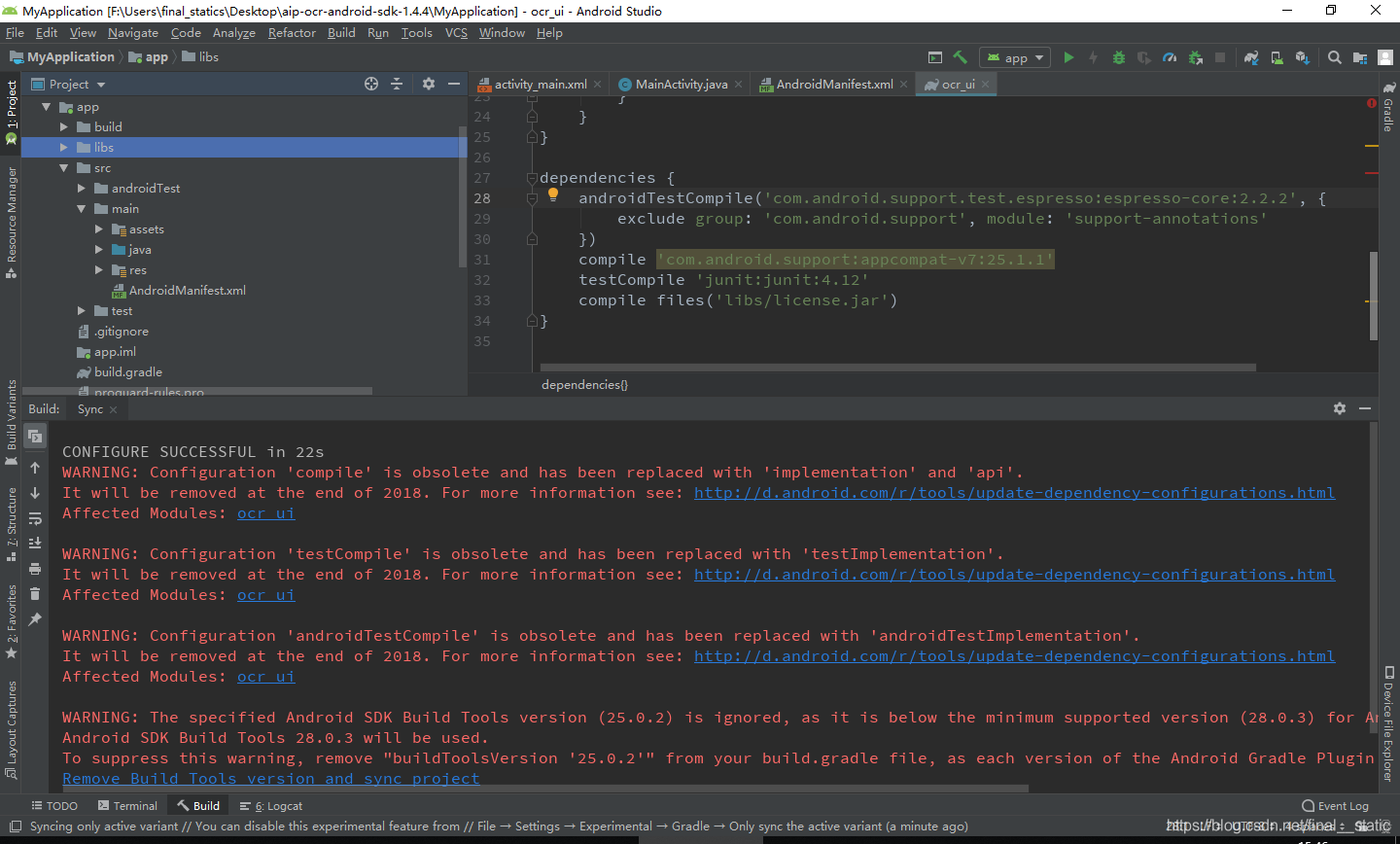Toggle soft-wrap in Build output
Viewport: 1400px width, 844px height.
click(35, 518)
